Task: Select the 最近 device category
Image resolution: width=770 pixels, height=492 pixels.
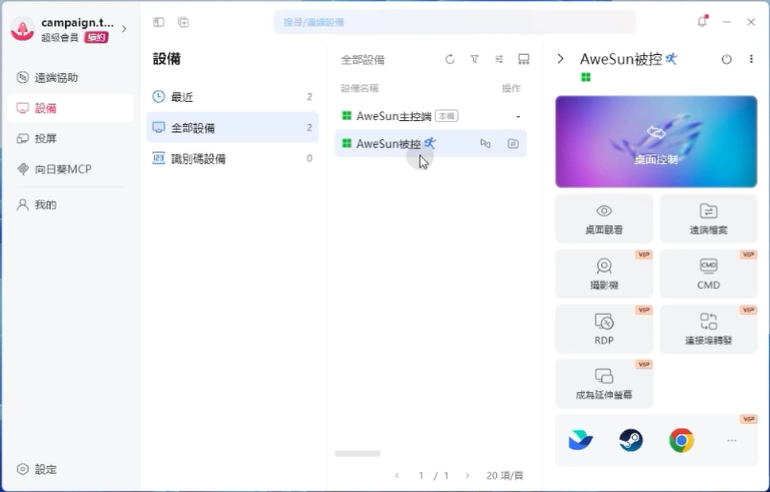Action: pyautogui.click(x=232, y=97)
